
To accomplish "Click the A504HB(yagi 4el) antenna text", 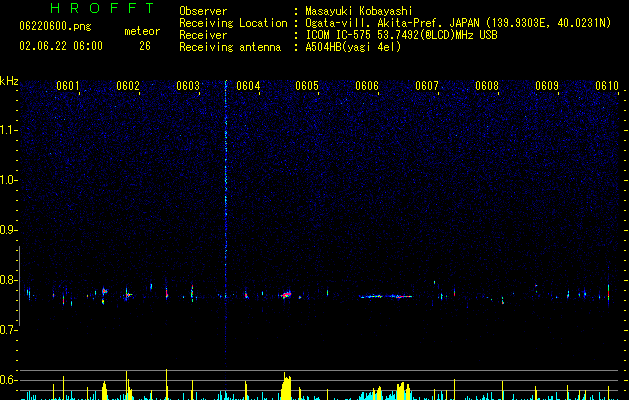I will coord(353,47).
